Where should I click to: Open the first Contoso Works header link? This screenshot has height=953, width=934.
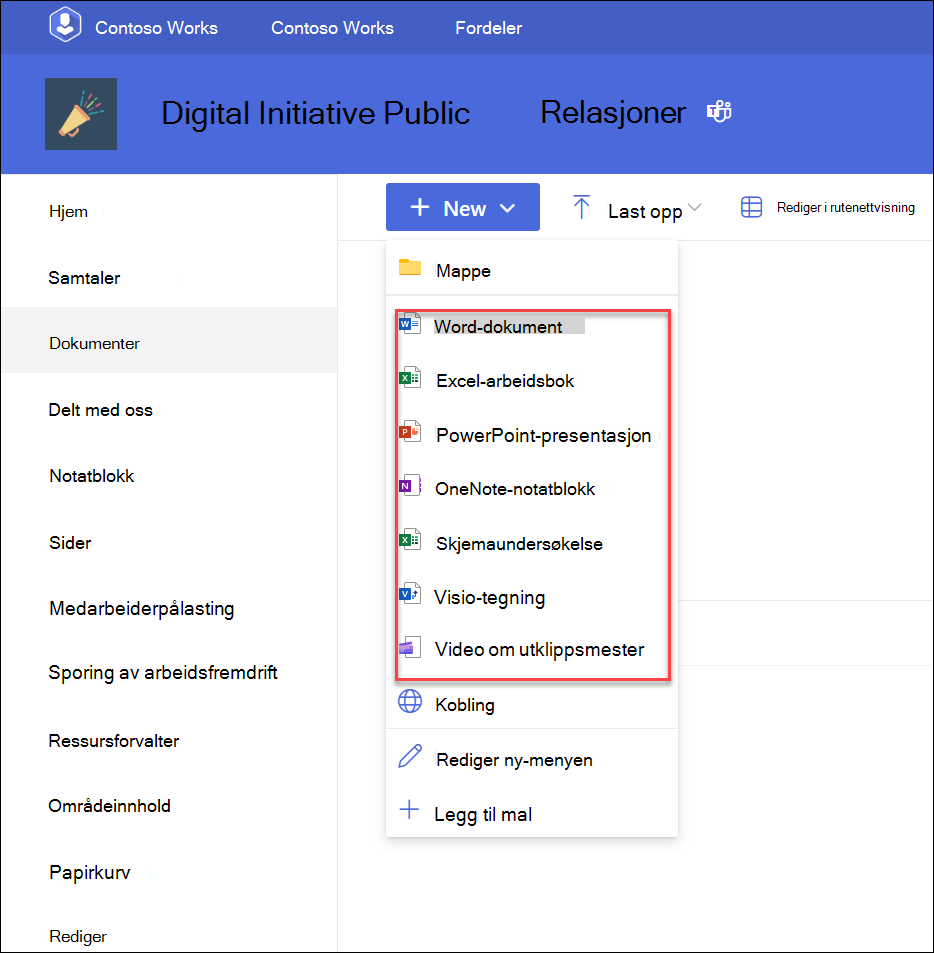point(156,28)
